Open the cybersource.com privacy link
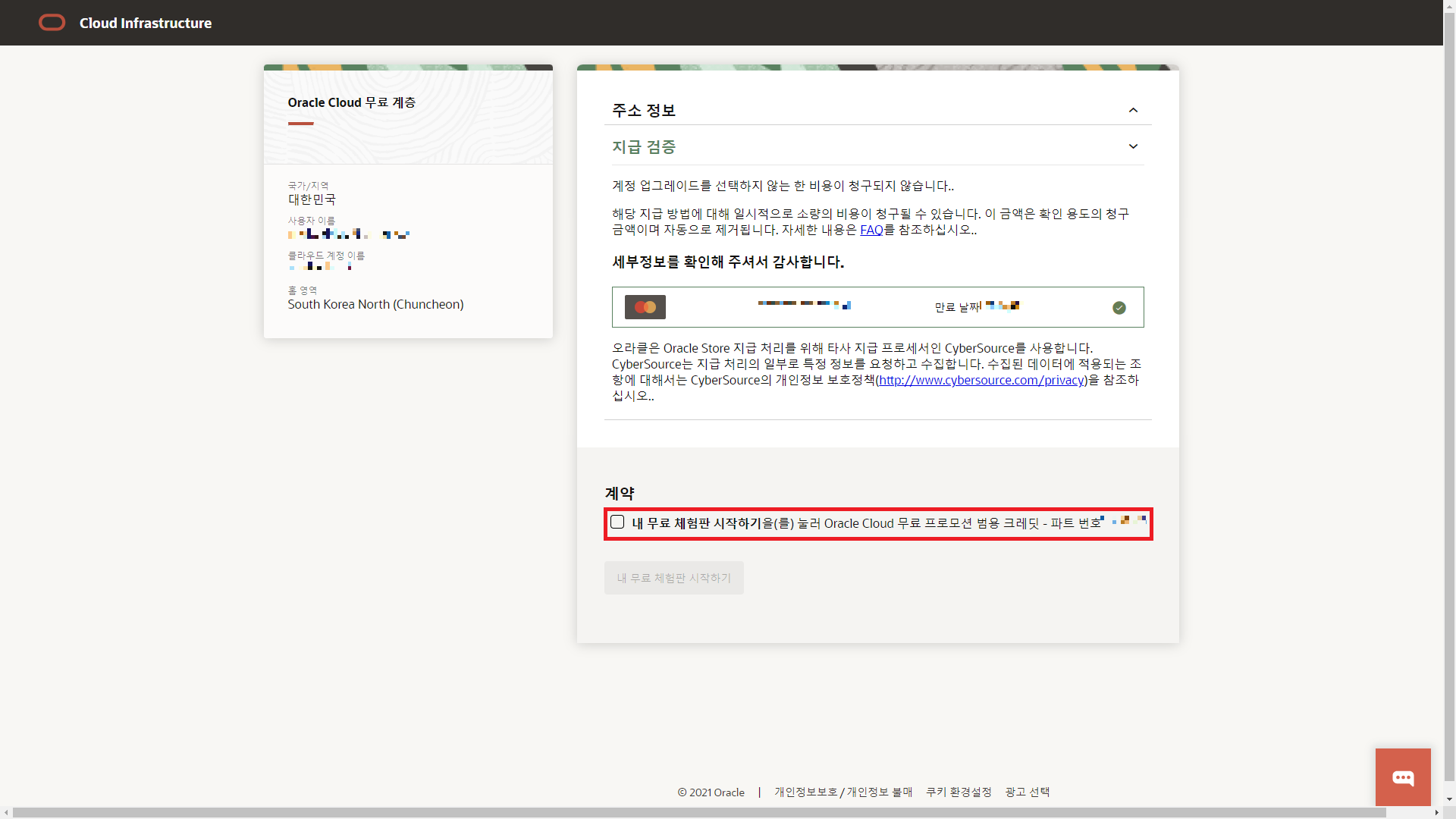Image resolution: width=1456 pixels, height=819 pixels. [x=981, y=380]
